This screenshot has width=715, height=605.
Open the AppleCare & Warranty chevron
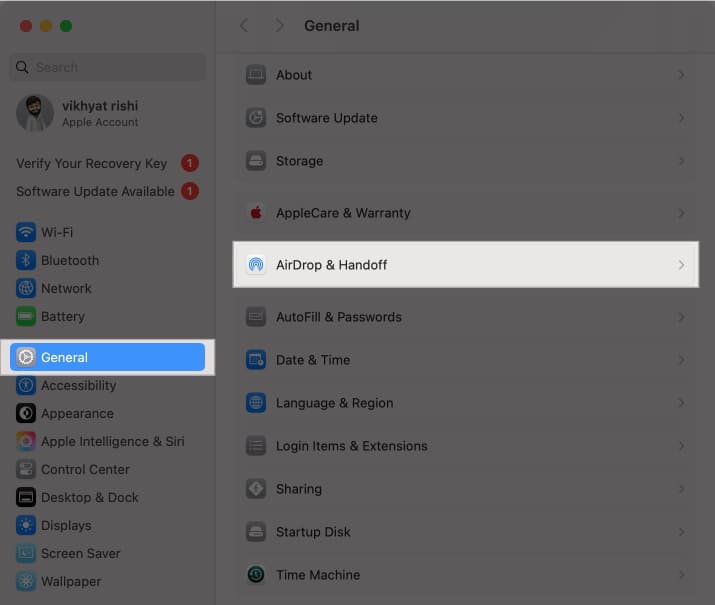tap(681, 212)
